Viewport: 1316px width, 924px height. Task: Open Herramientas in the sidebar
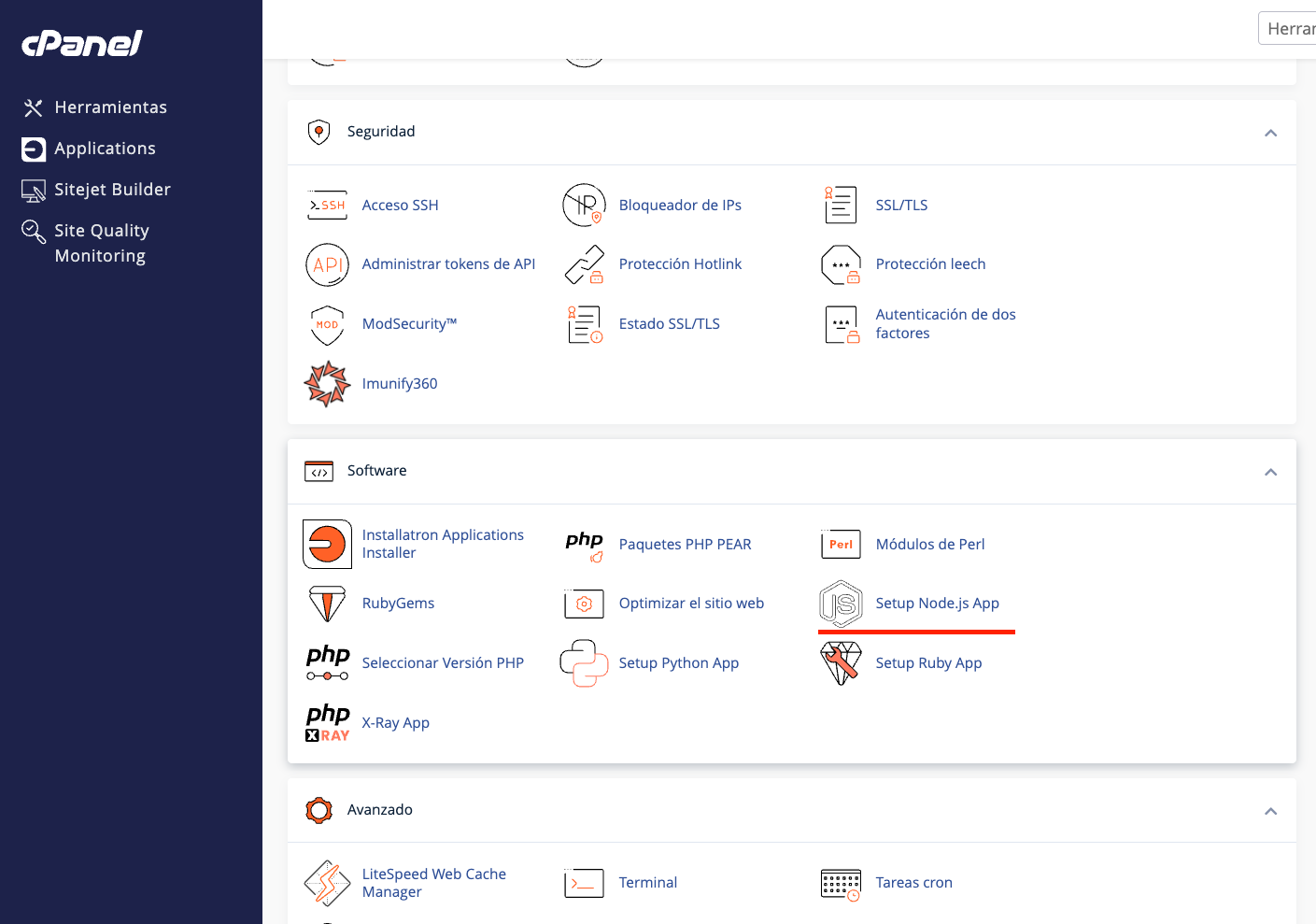tap(110, 107)
